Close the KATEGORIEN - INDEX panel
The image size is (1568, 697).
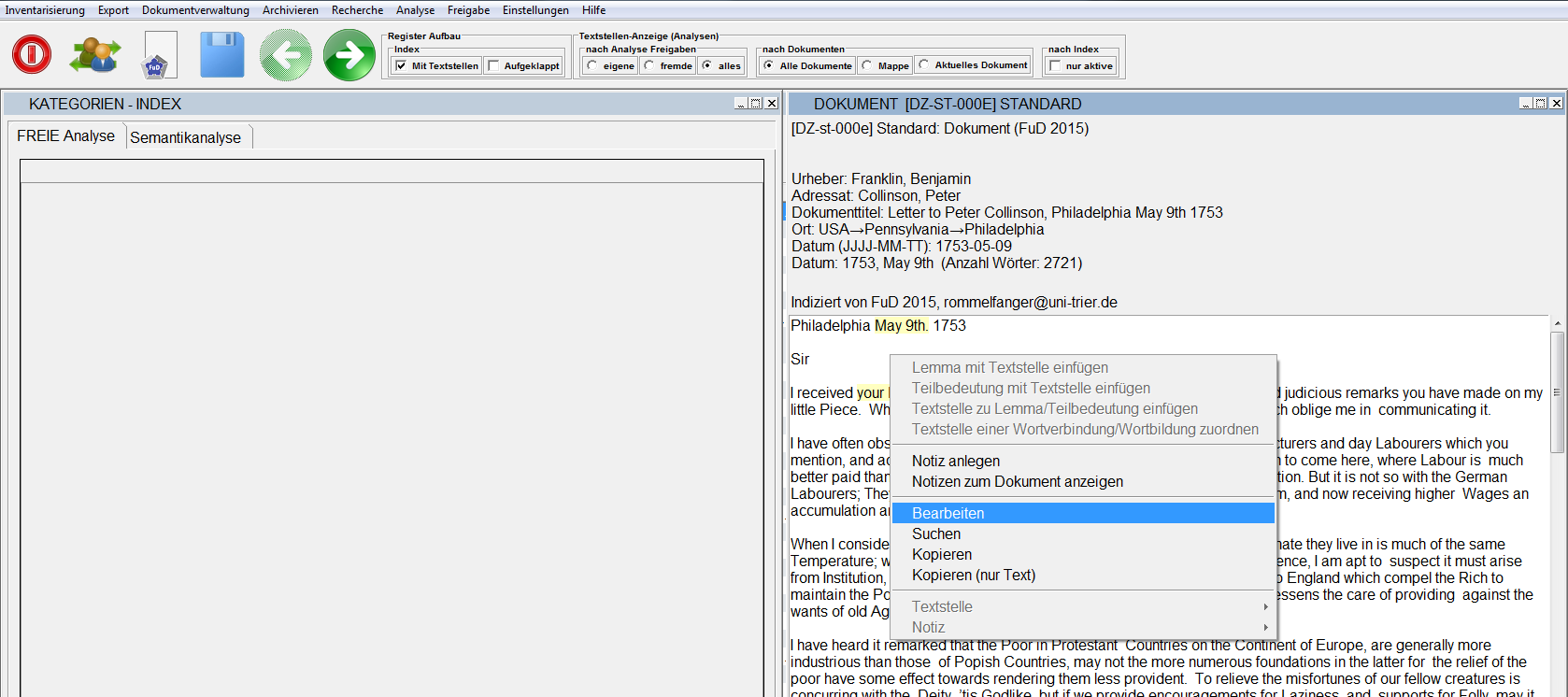(771, 104)
